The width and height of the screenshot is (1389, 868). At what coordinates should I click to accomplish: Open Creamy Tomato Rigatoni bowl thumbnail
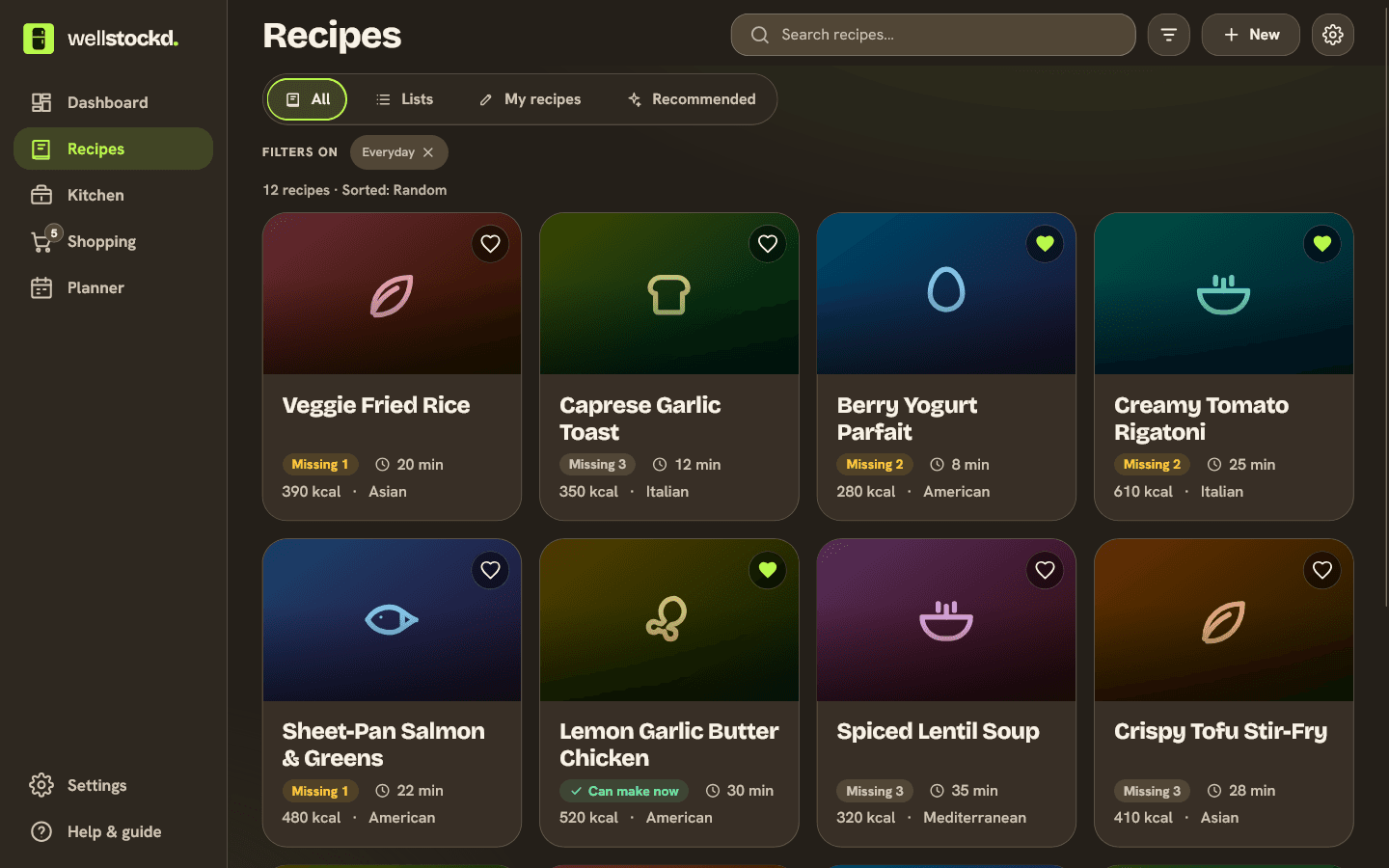click(1224, 294)
